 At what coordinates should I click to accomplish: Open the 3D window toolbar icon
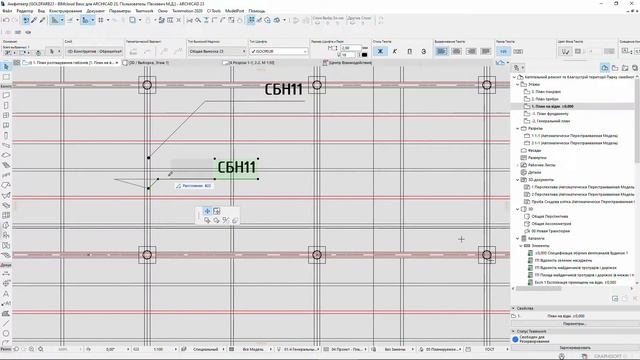pos(277,20)
